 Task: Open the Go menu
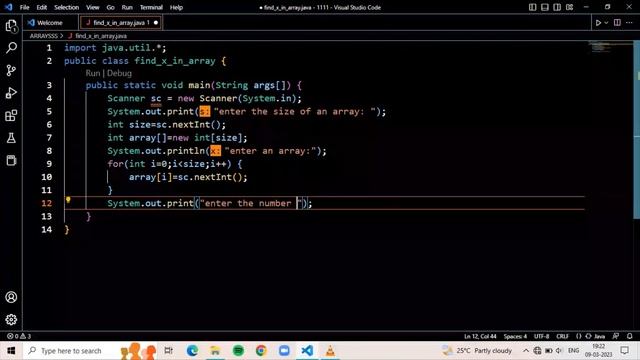click(111, 7)
